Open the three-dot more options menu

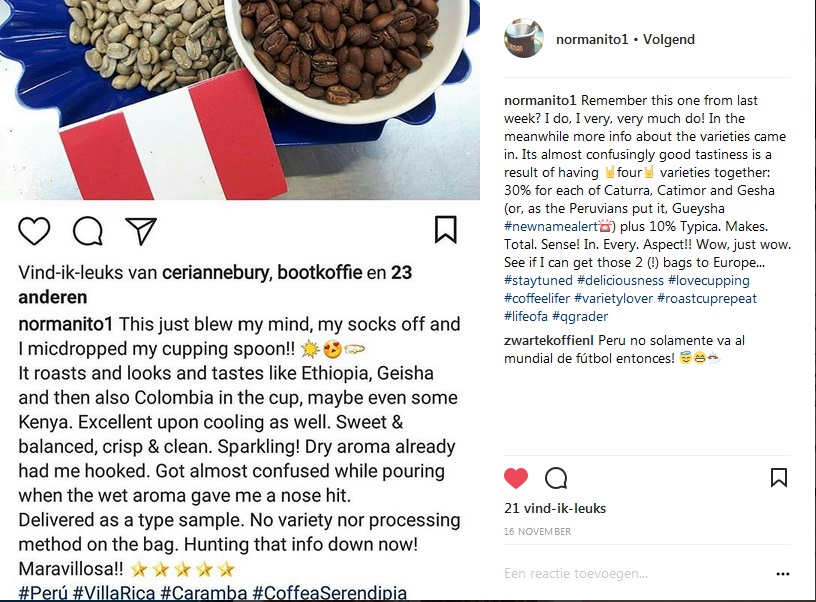pos(783,574)
